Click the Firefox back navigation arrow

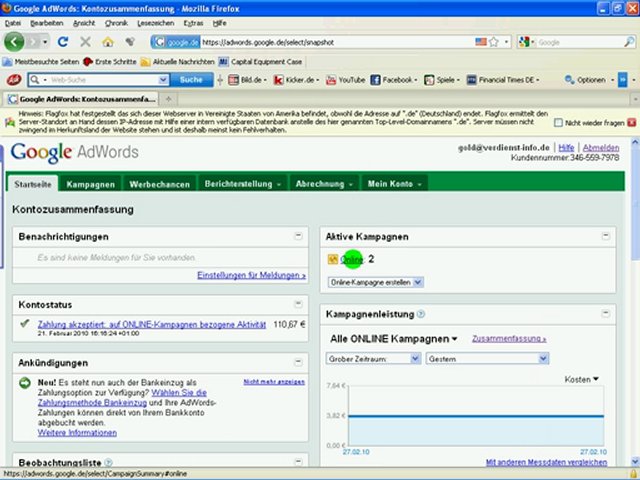[15, 42]
